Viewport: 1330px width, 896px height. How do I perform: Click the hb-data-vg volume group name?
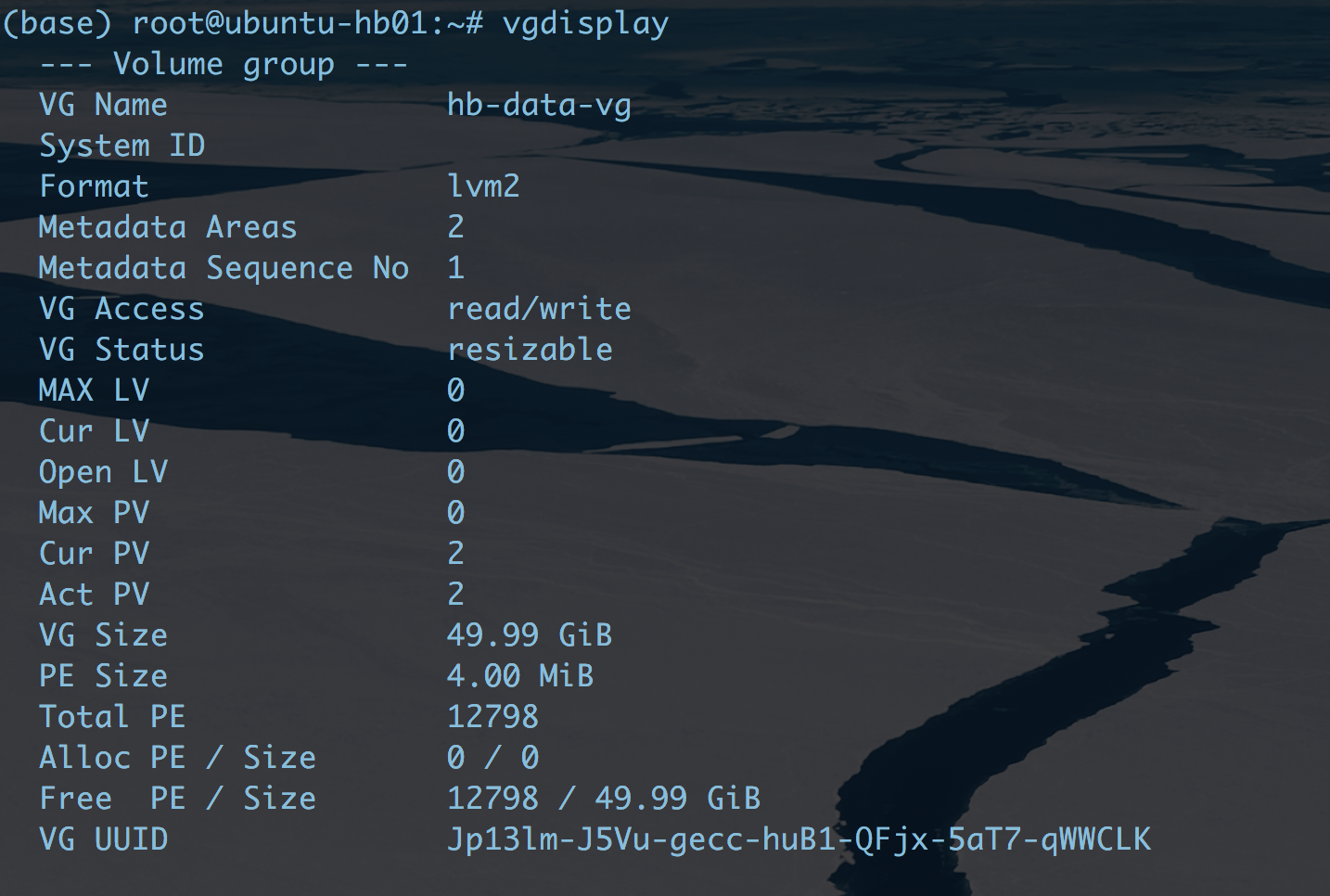(539, 105)
